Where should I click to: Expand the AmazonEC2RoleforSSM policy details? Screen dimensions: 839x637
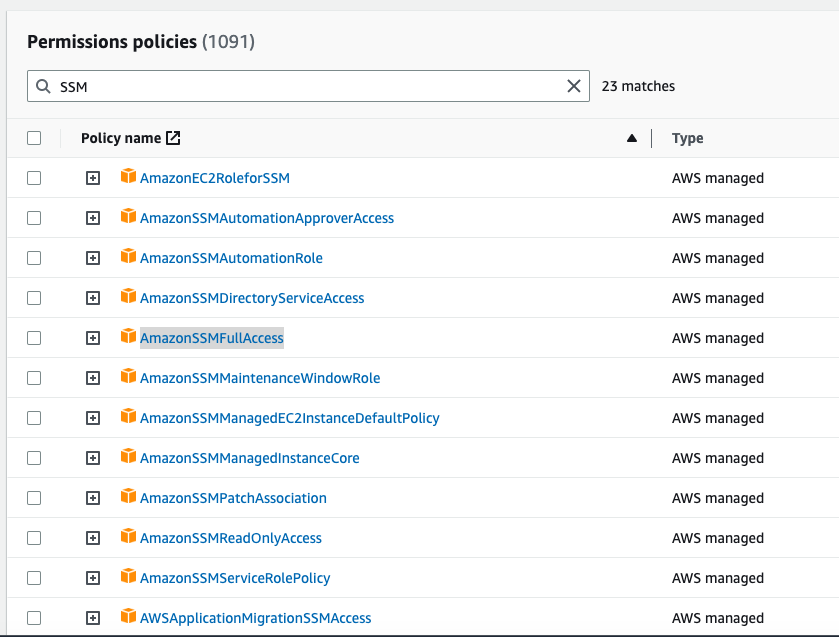(x=93, y=178)
